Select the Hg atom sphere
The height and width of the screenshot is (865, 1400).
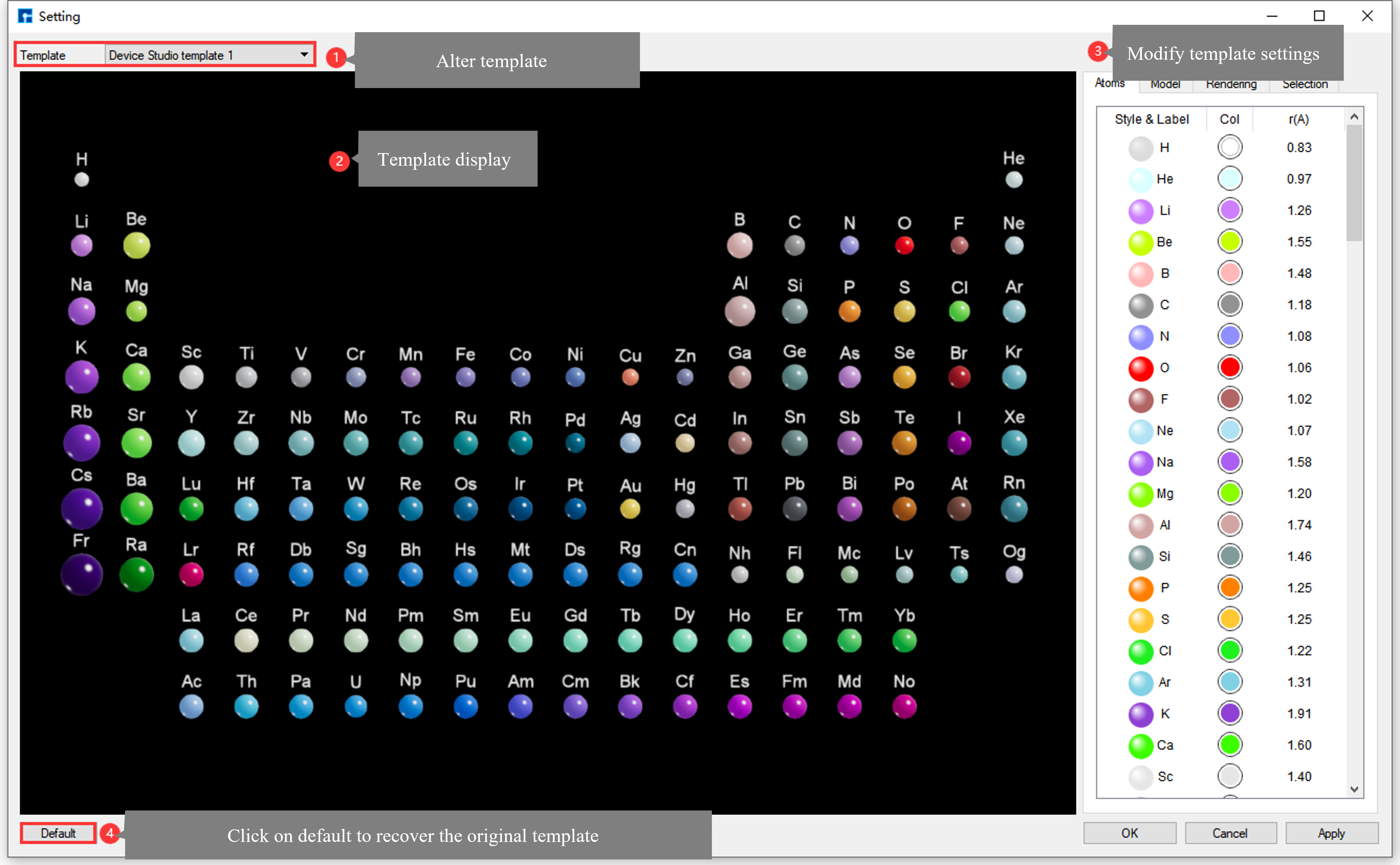[x=685, y=509]
